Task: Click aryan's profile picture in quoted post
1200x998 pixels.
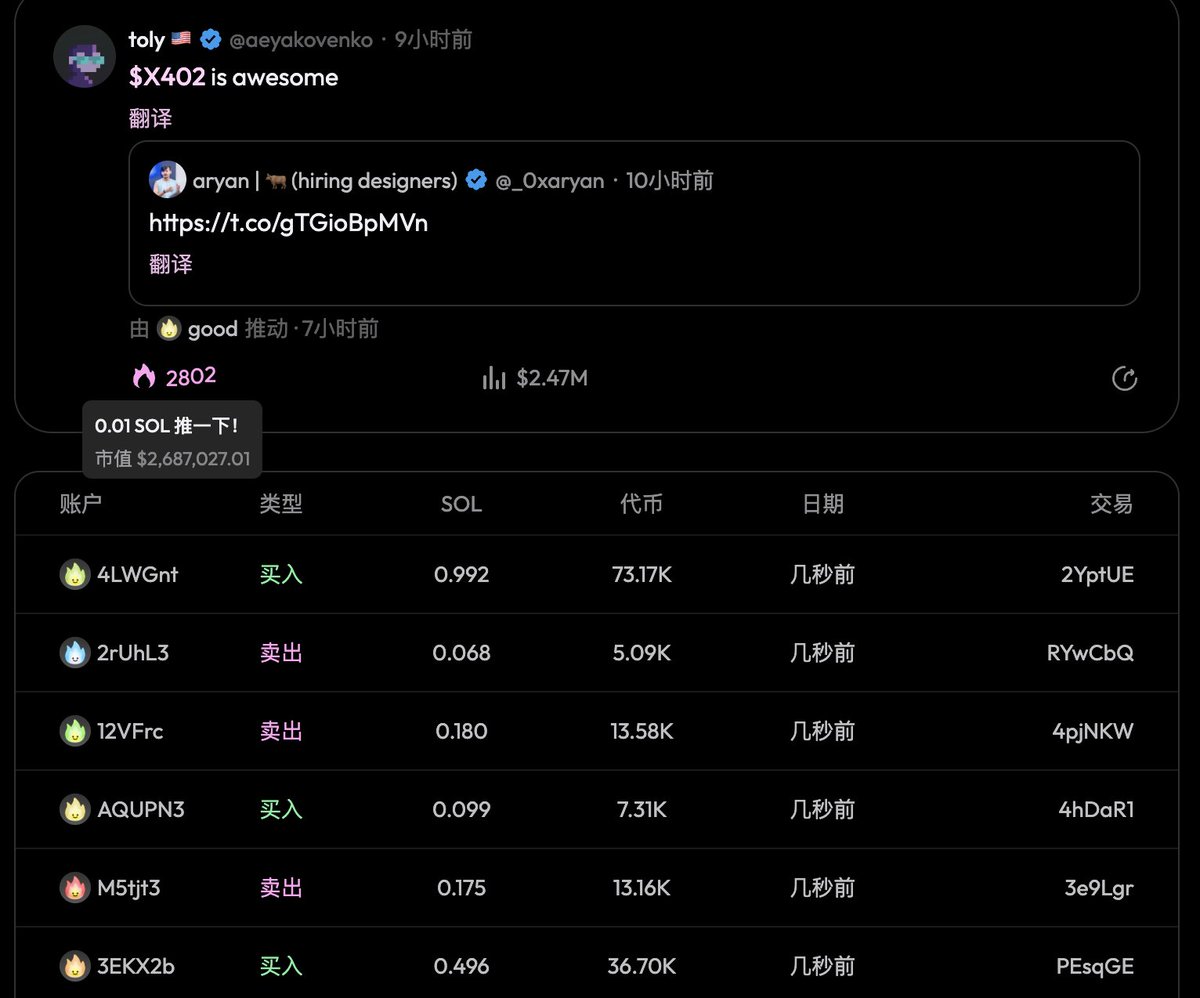Action: coord(167,180)
